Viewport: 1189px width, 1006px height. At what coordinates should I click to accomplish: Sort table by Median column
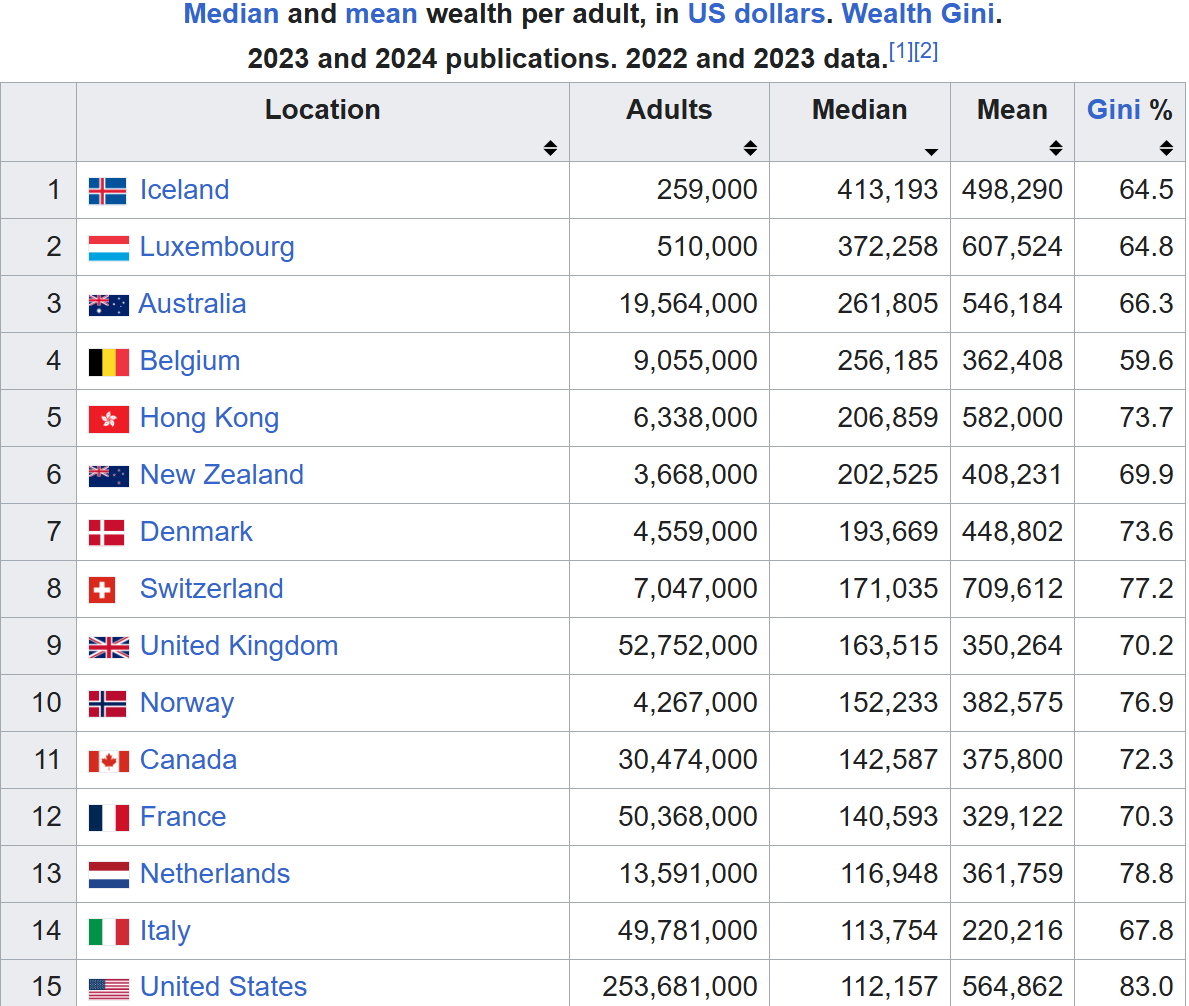(x=931, y=152)
